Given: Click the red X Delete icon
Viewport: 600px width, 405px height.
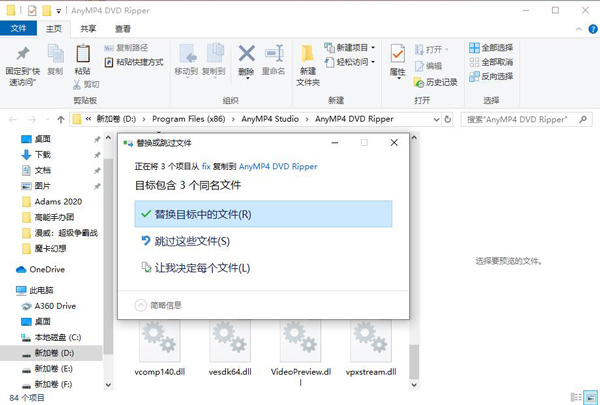Looking at the screenshot, I should coord(246,53).
